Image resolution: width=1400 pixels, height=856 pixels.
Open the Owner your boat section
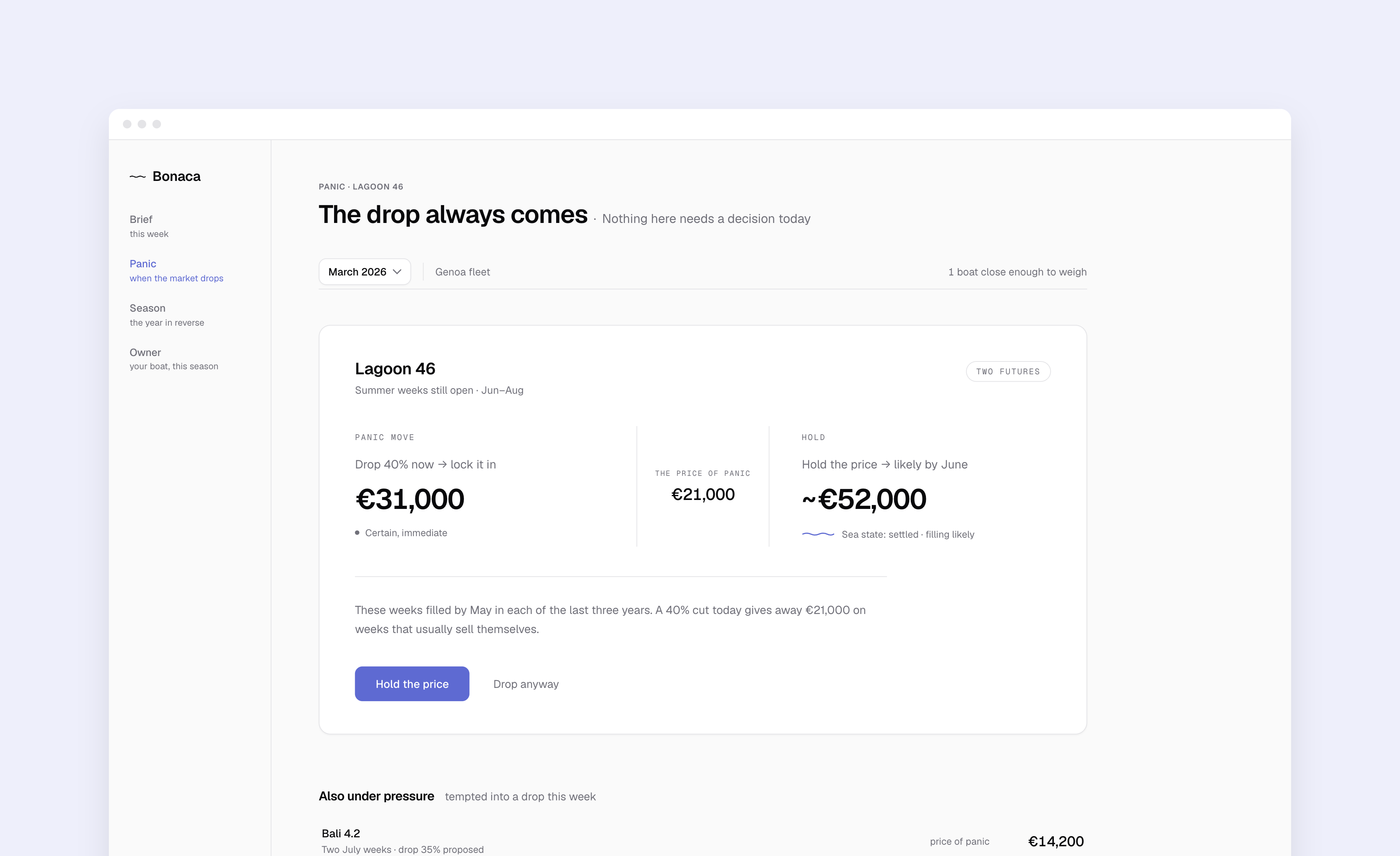pos(174,359)
